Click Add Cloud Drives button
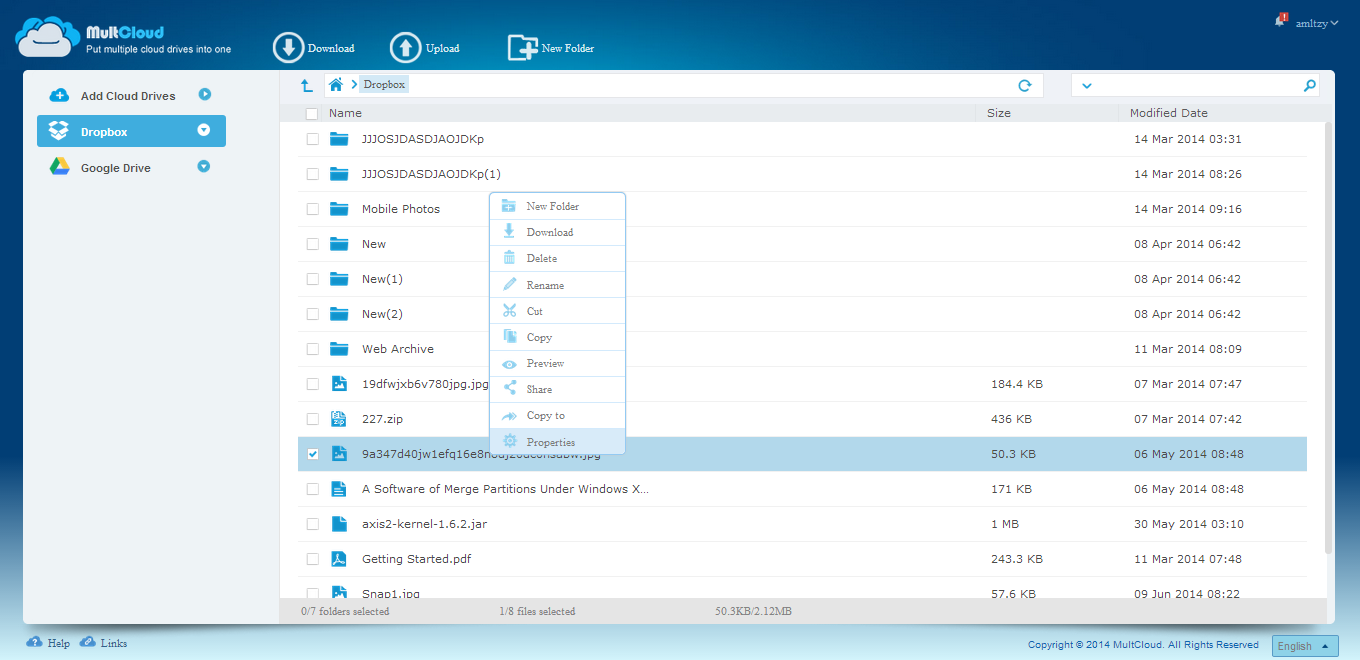 pyautogui.click(x=127, y=96)
